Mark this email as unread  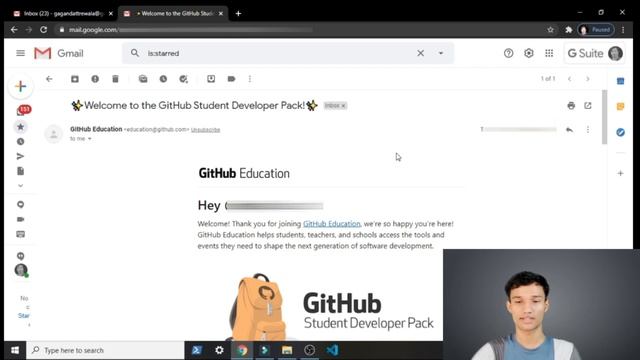pos(143,79)
